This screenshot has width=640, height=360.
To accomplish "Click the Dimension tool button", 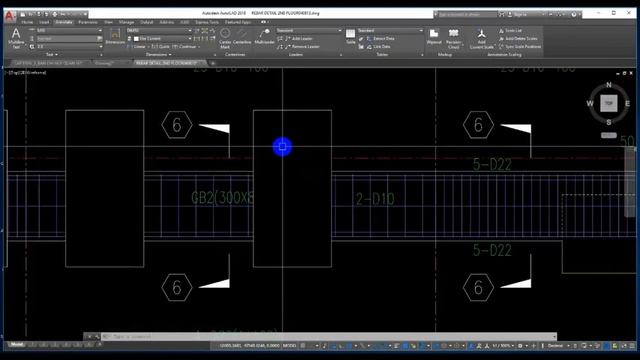I will 115,36.
